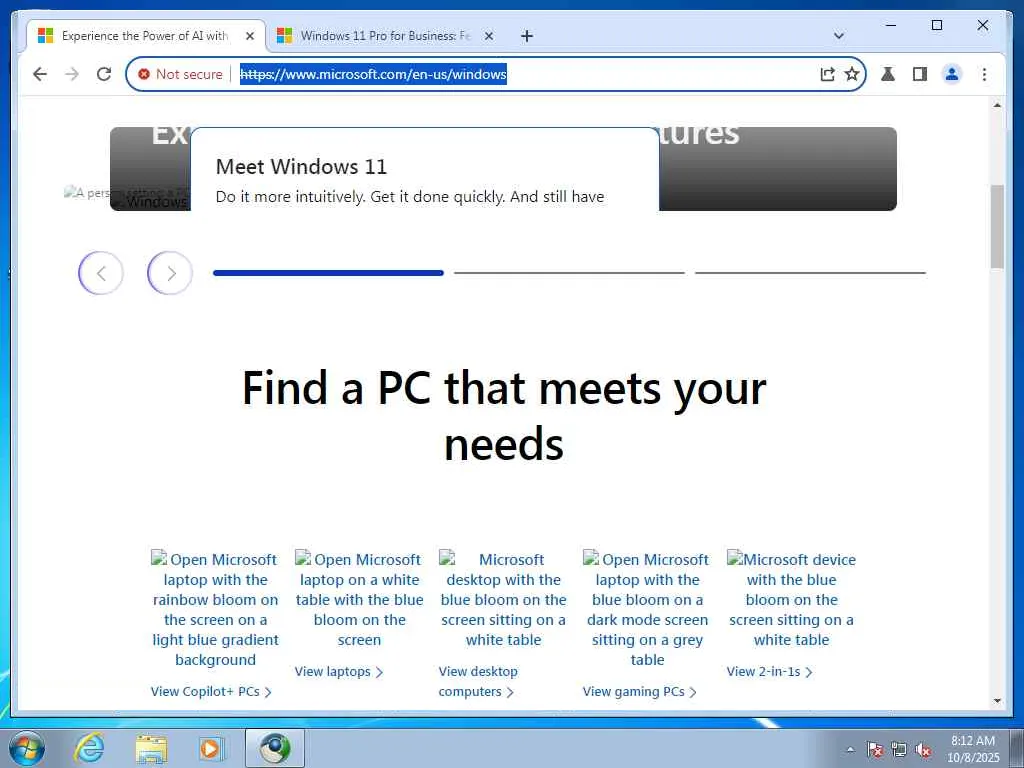Viewport: 1024px width, 768px height.
Task: Switch to Experience the Power of AI tab
Action: click(146, 36)
